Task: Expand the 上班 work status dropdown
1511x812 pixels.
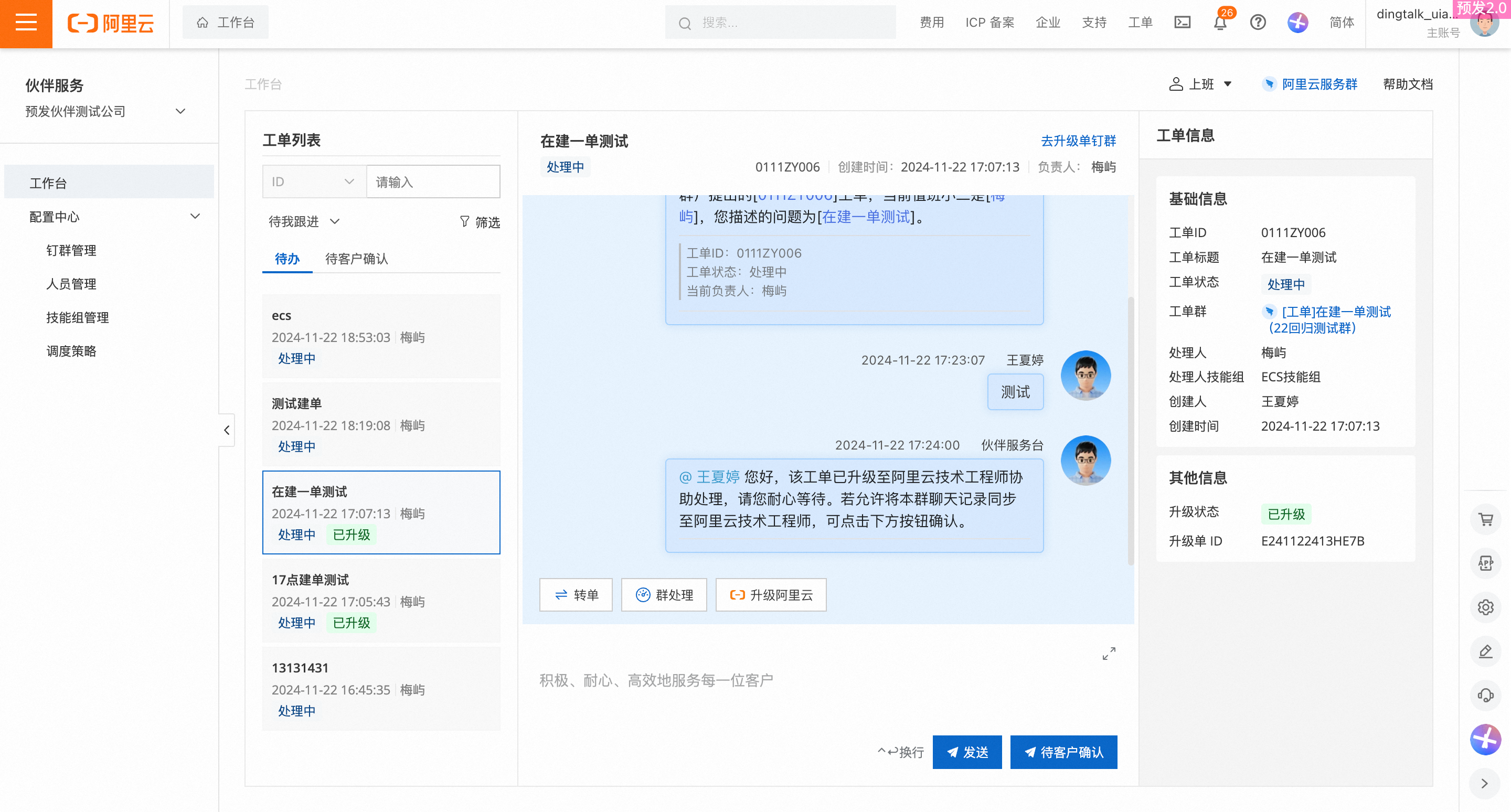Action: tap(1201, 84)
